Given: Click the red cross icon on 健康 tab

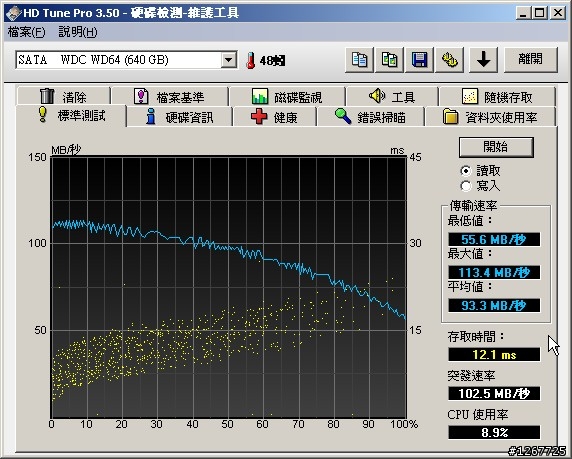Looking at the screenshot, I should [x=259, y=117].
